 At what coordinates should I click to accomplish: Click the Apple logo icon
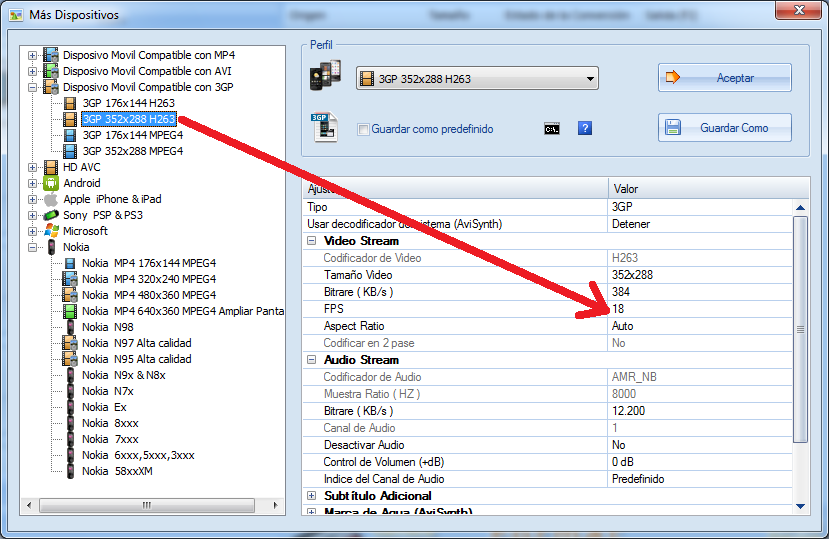(51, 199)
